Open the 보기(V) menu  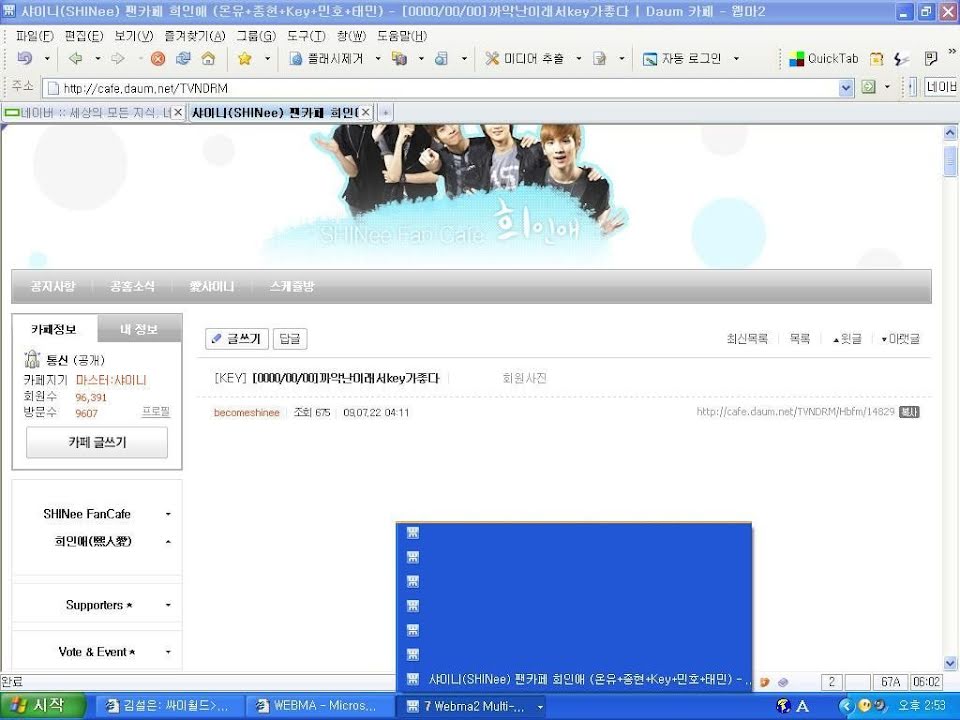click(x=133, y=36)
